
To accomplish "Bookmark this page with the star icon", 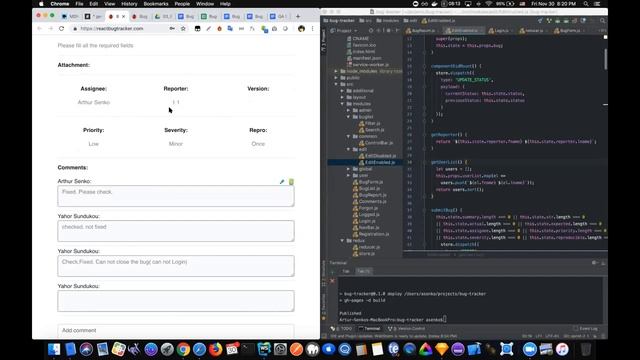I will (183, 29).
